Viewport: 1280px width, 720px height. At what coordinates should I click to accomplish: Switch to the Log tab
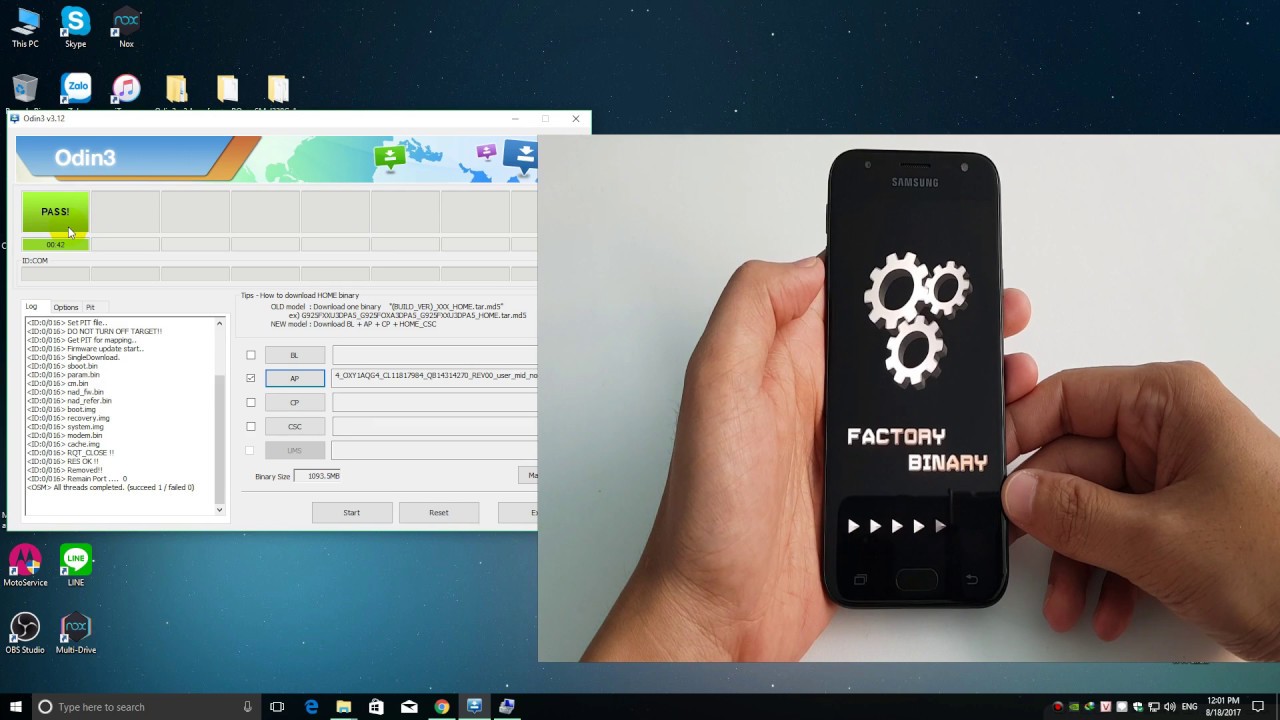click(x=31, y=307)
